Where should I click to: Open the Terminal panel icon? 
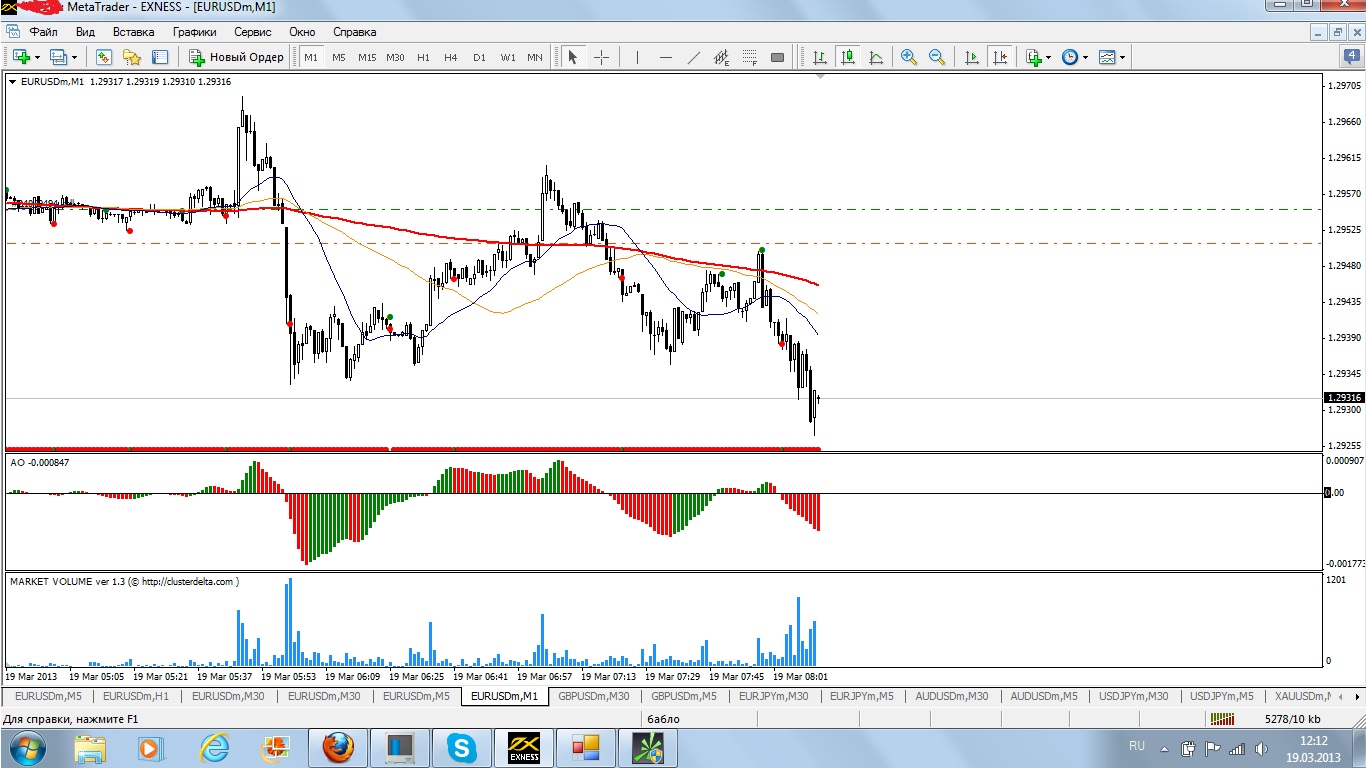click(x=159, y=57)
